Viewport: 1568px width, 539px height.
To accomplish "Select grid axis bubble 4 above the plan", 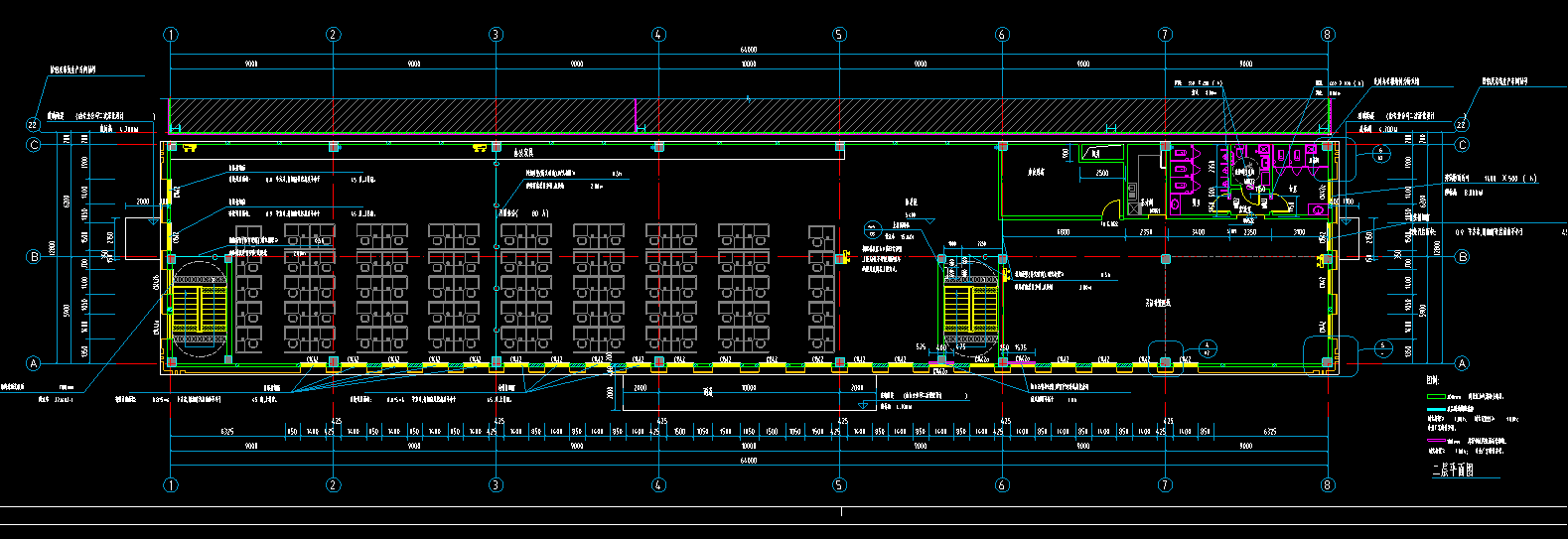I will (x=658, y=35).
